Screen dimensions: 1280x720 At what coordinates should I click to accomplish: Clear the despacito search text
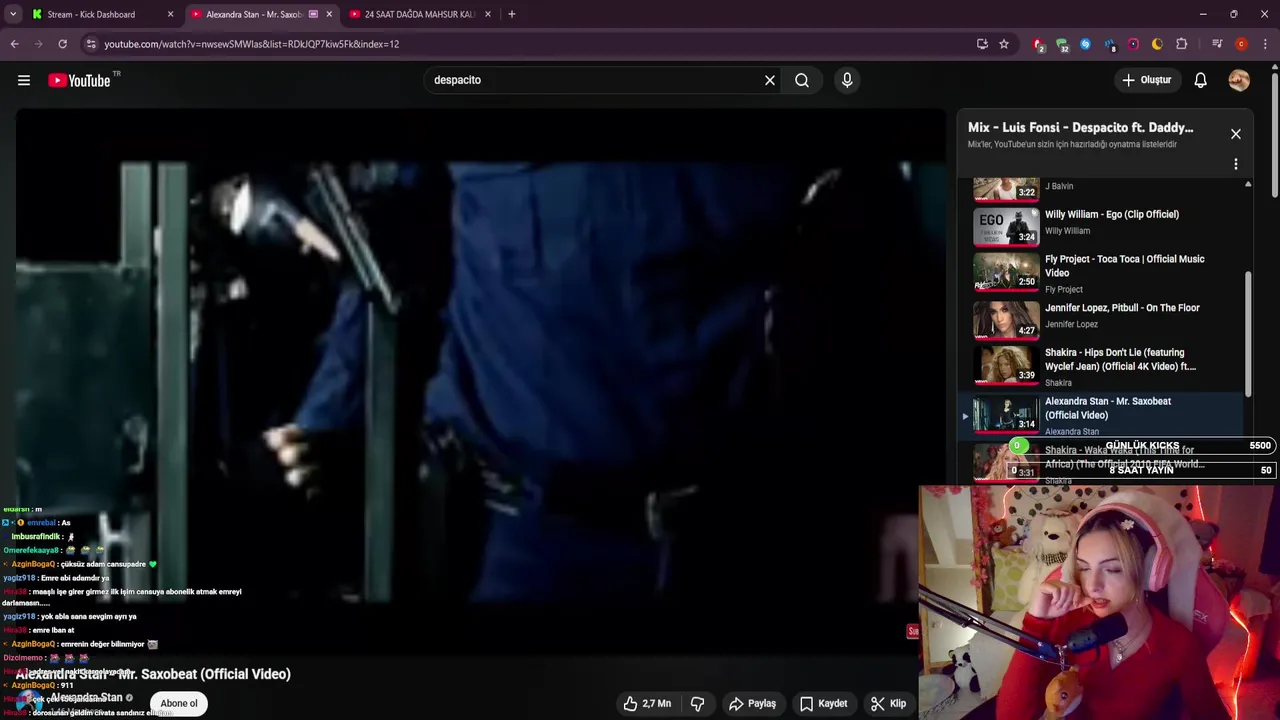[x=770, y=80]
